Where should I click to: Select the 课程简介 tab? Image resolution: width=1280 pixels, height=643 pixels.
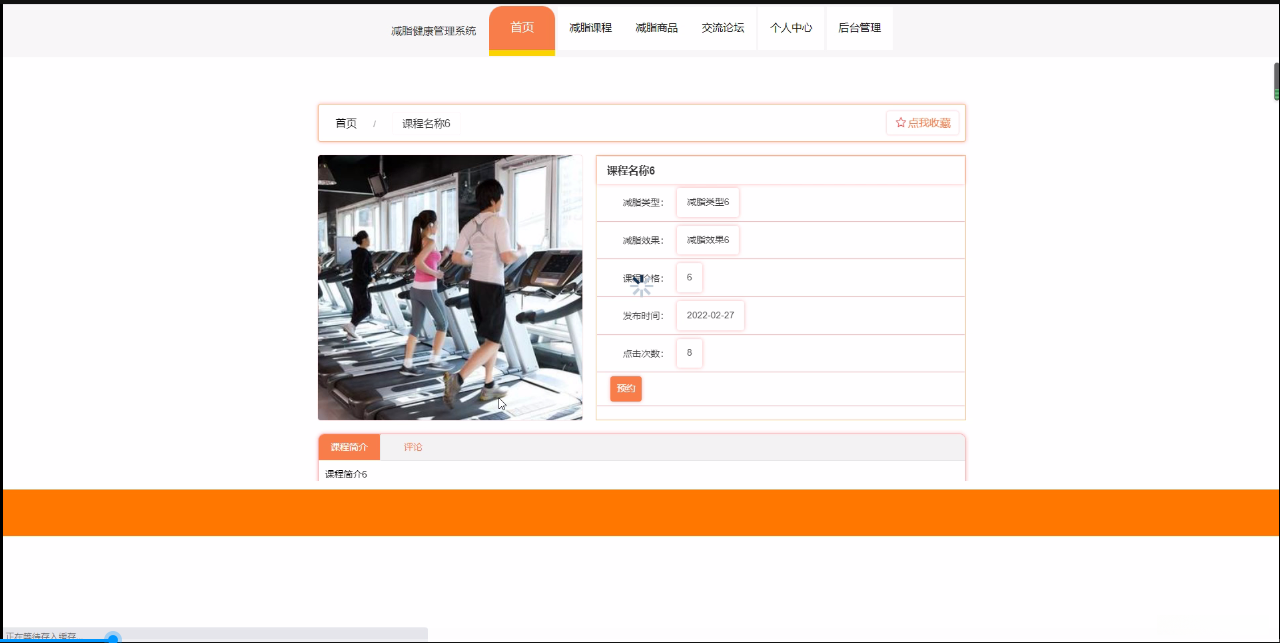pyautogui.click(x=349, y=447)
